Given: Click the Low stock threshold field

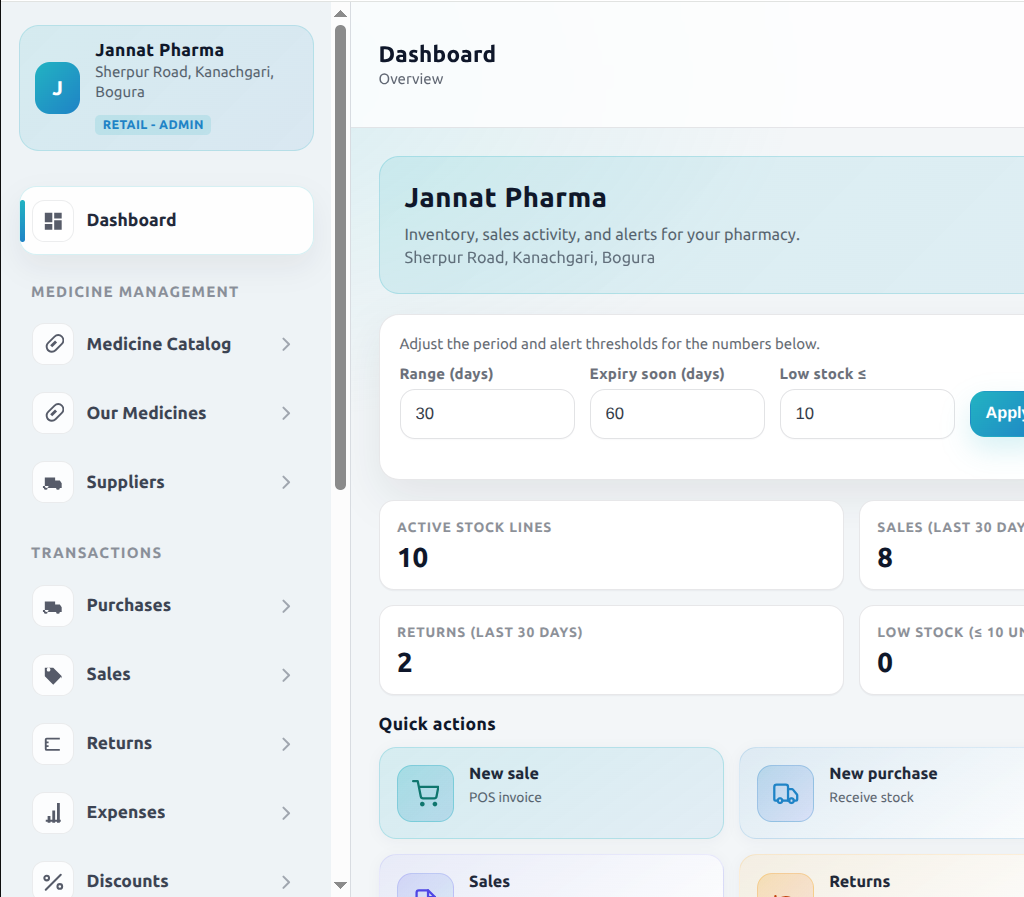Looking at the screenshot, I should [867, 414].
